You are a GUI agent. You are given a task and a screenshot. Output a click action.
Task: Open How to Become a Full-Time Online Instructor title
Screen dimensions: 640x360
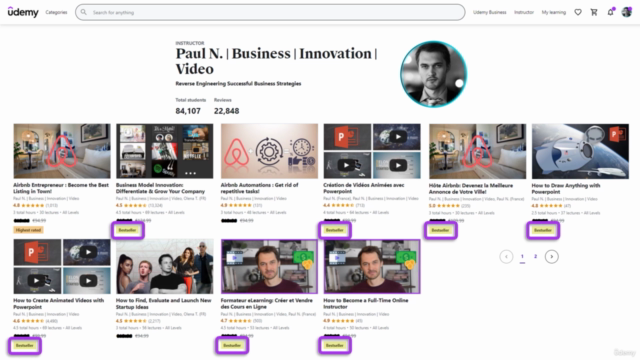(366, 303)
